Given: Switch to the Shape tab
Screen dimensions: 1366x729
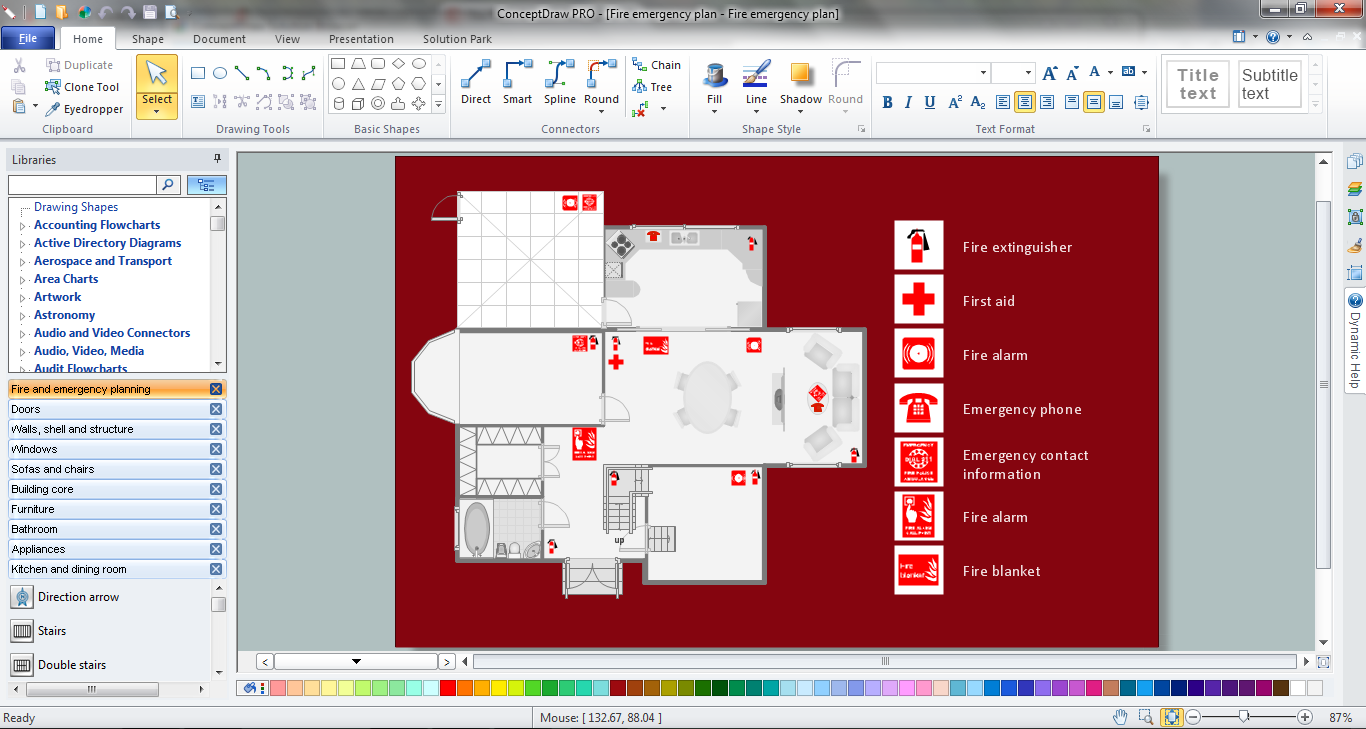Looking at the screenshot, I should coord(148,39).
